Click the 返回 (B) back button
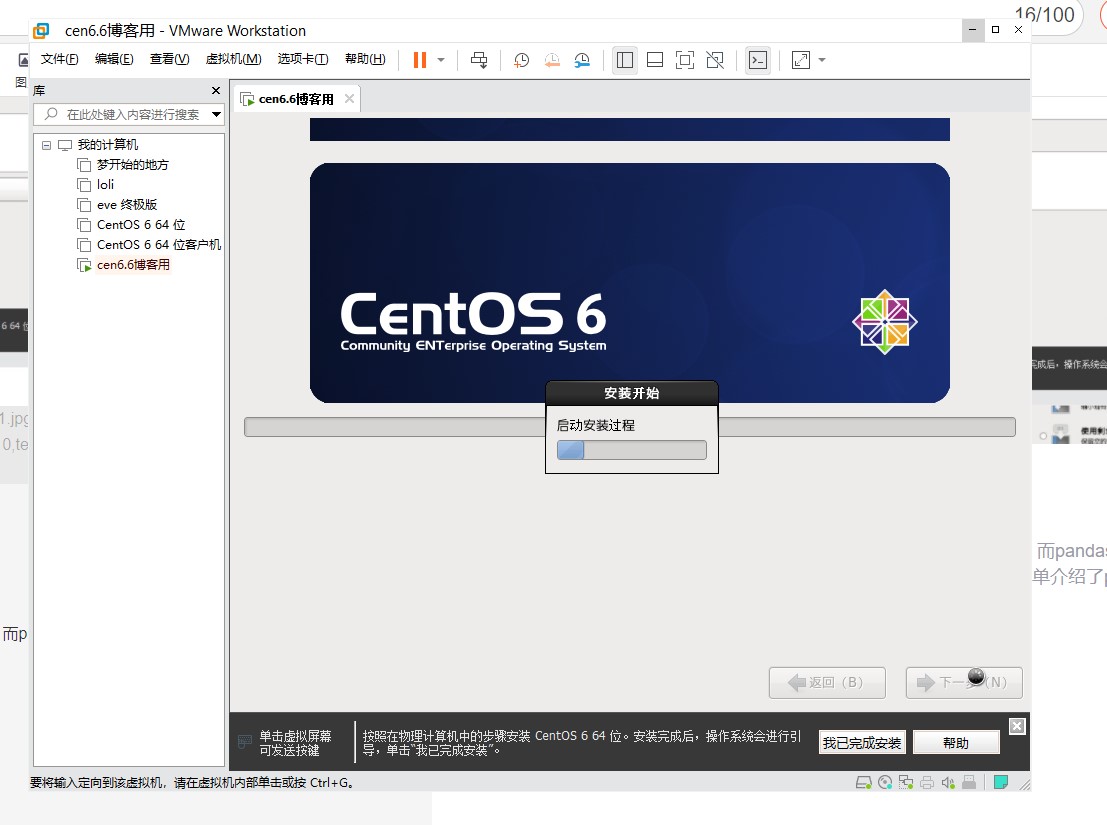1107x825 pixels. [827, 682]
